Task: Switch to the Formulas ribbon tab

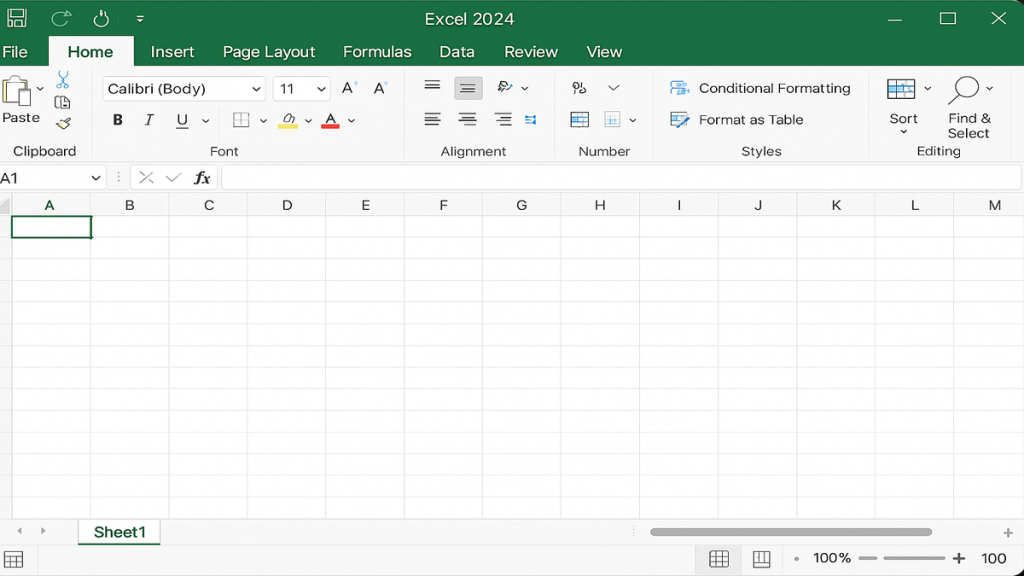Action: [x=377, y=51]
